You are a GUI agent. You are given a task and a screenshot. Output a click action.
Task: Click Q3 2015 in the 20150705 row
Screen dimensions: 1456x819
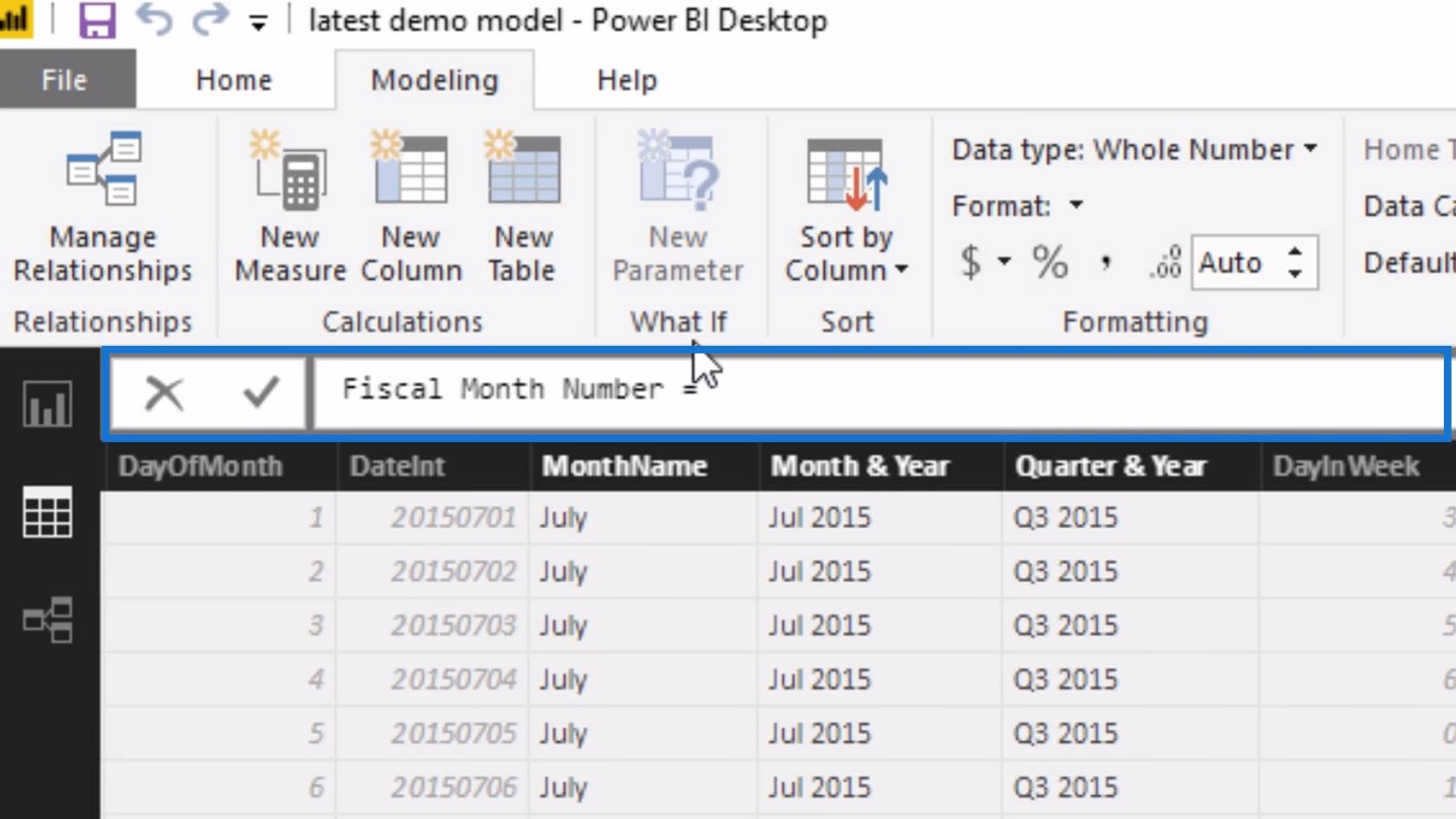pos(1131,733)
